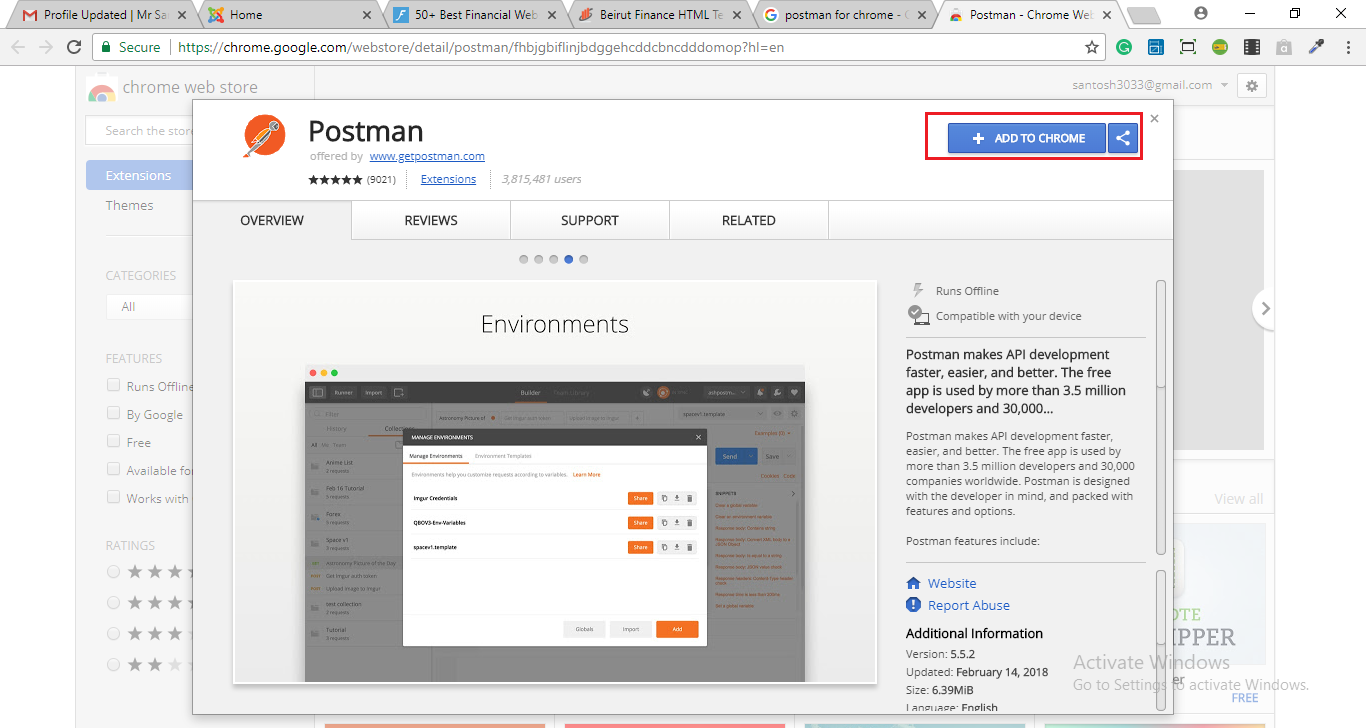Image resolution: width=1366 pixels, height=728 pixels.
Task: Go back with the browser back arrow
Action: (19, 47)
